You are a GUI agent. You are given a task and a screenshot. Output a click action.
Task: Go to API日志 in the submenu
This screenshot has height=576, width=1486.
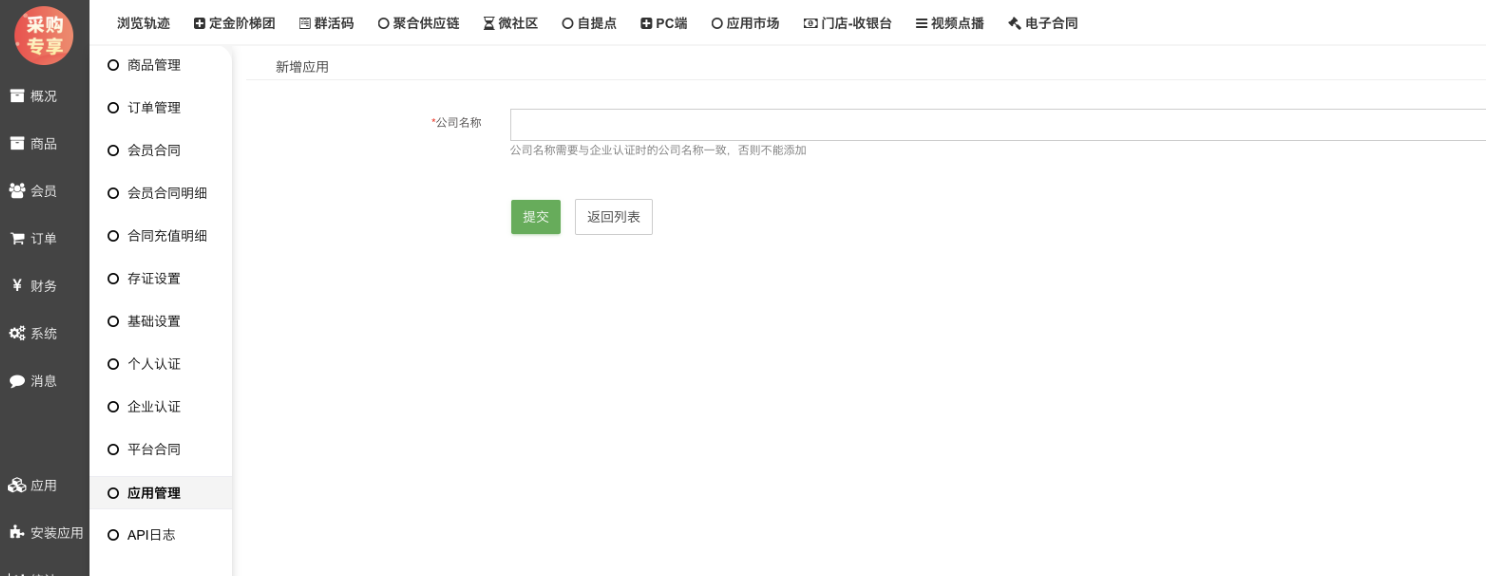(151, 535)
